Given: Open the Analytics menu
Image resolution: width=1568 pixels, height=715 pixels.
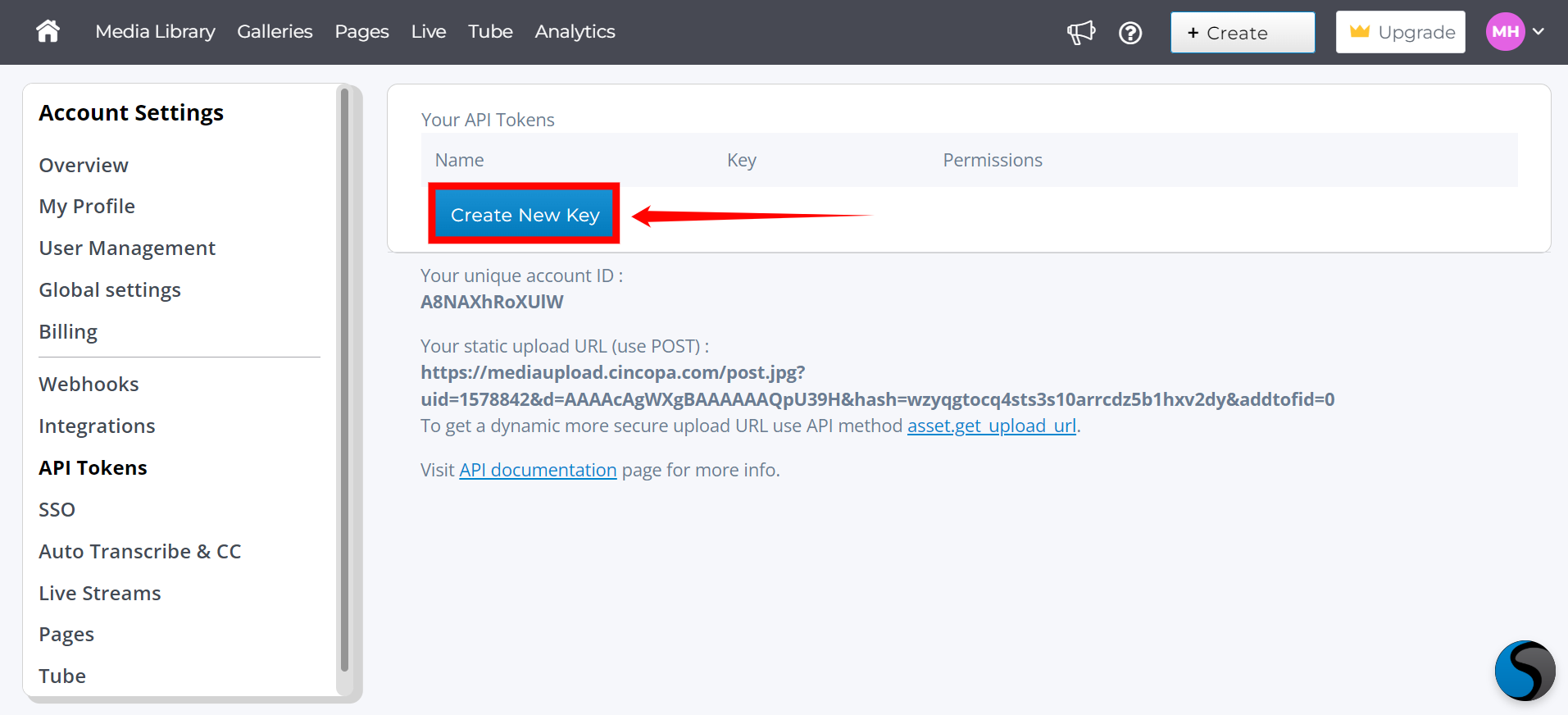Looking at the screenshot, I should click(575, 32).
